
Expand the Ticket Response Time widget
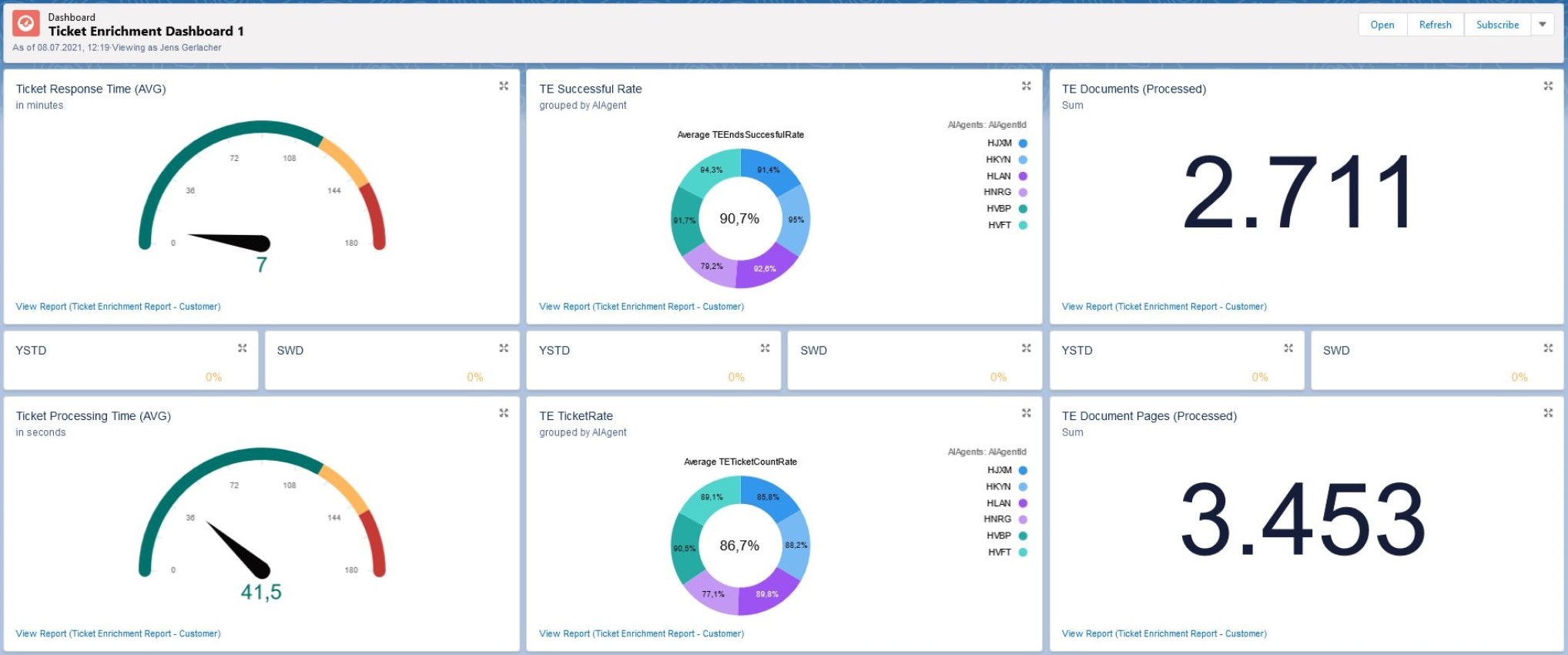pyautogui.click(x=504, y=86)
